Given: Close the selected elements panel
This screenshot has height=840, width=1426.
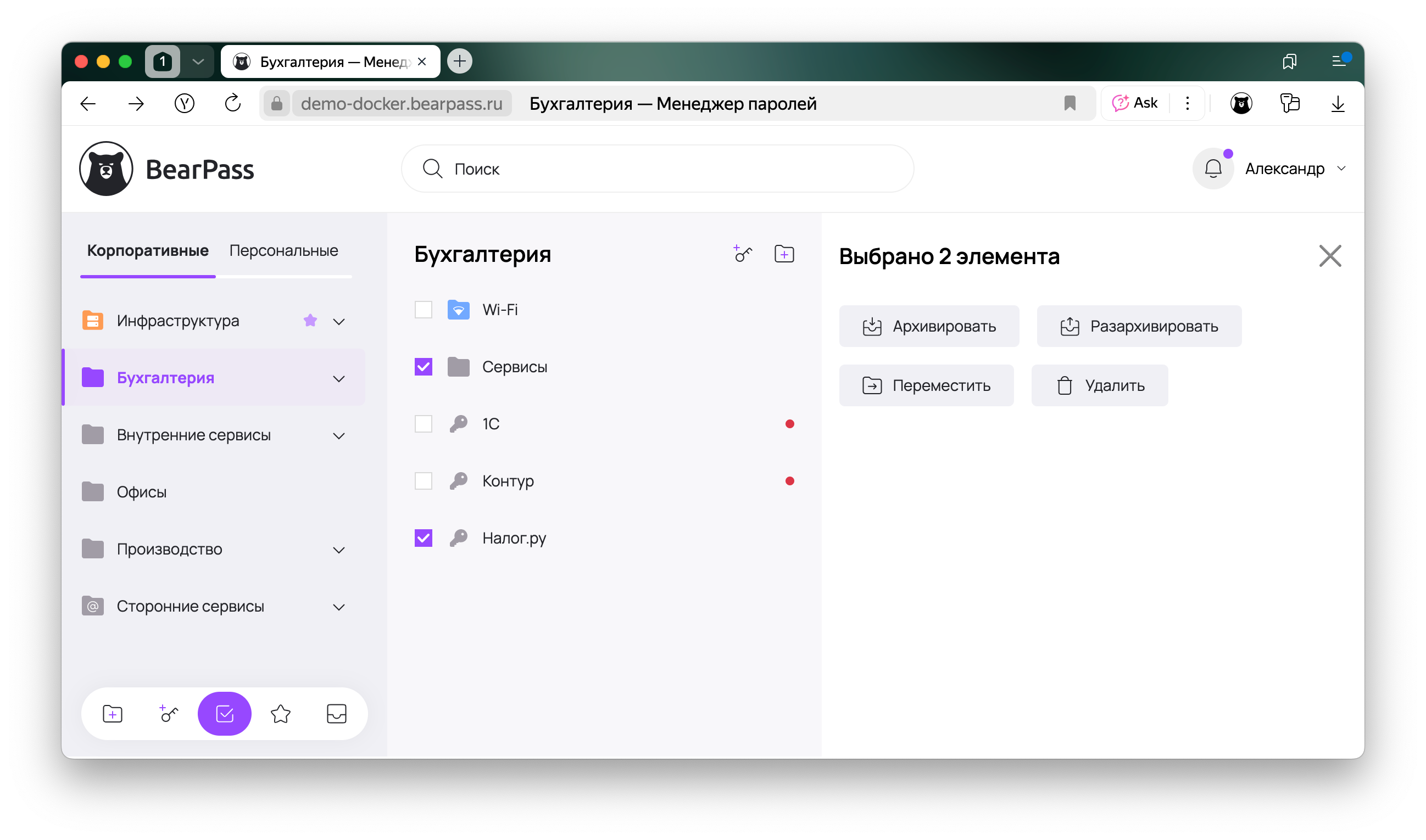Looking at the screenshot, I should coord(1330,256).
